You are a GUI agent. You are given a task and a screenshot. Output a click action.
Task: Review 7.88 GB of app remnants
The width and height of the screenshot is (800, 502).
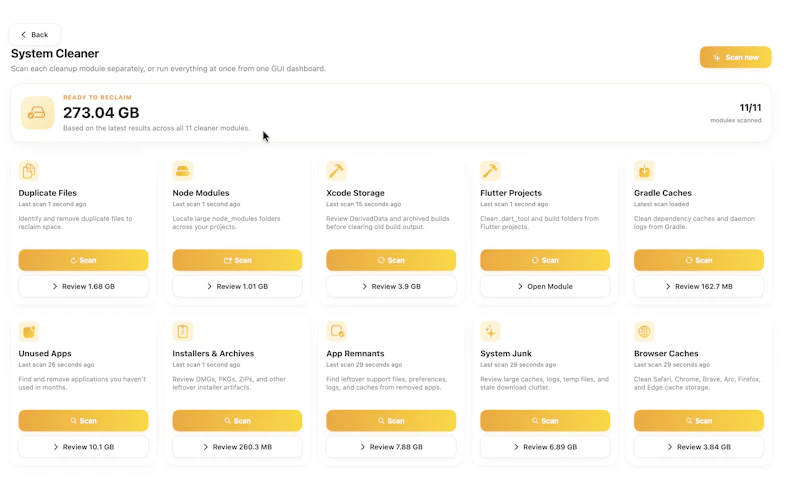[391, 447]
